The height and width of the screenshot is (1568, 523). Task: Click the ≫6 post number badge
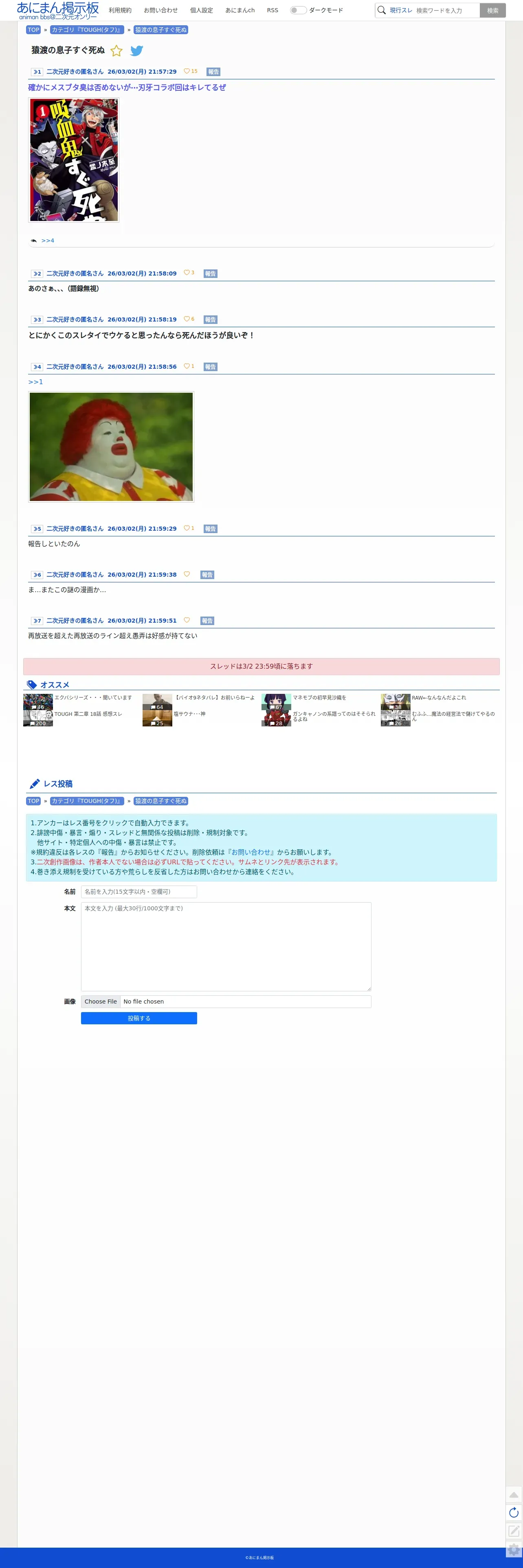click(37, 575)
